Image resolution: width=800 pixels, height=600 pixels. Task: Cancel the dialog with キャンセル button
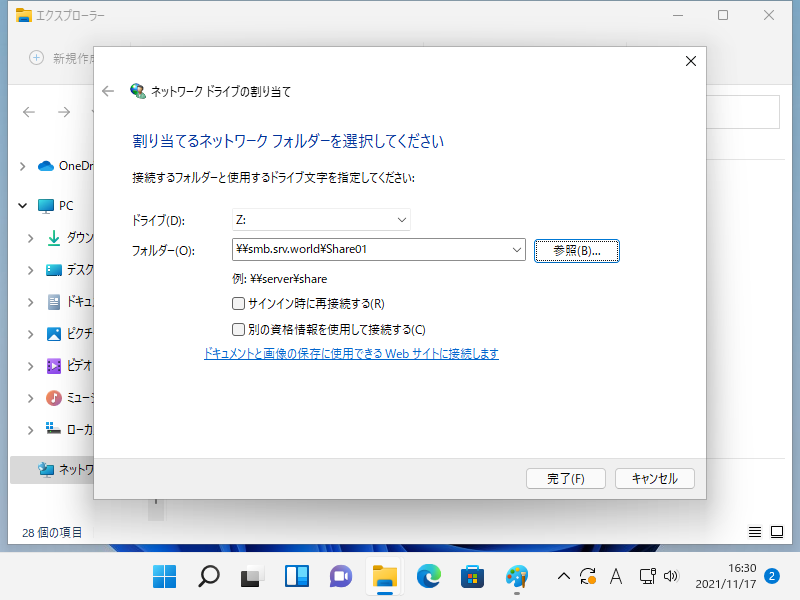(x=654, y=479)
